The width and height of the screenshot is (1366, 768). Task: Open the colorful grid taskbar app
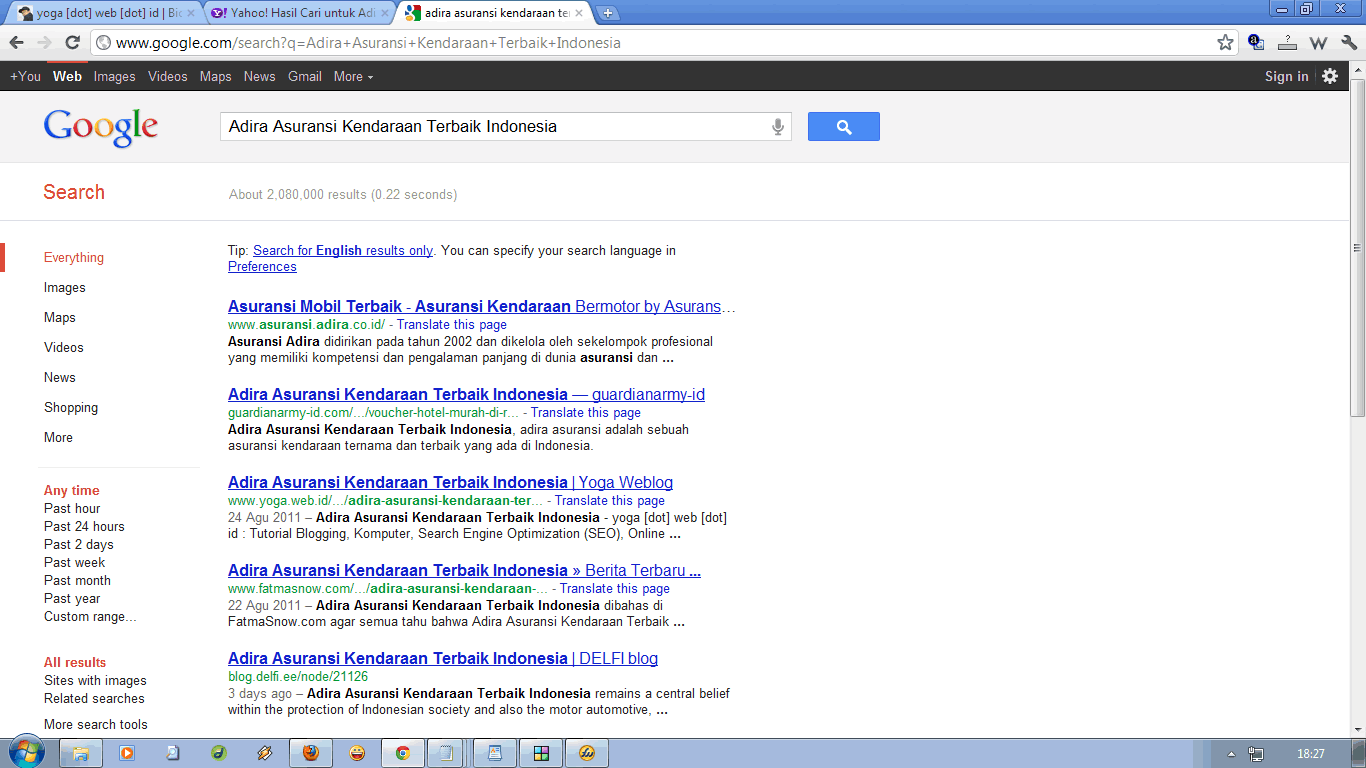point(541,753)
